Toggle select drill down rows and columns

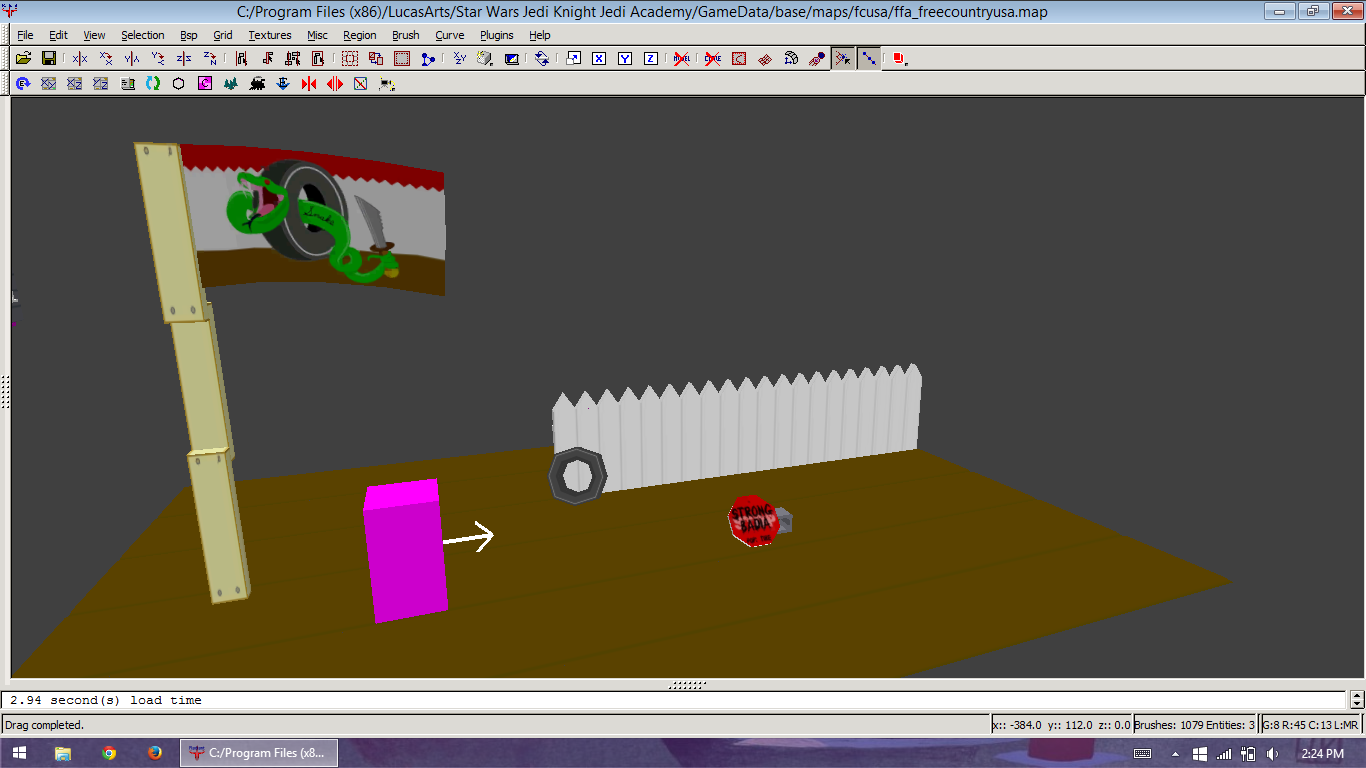869,59
